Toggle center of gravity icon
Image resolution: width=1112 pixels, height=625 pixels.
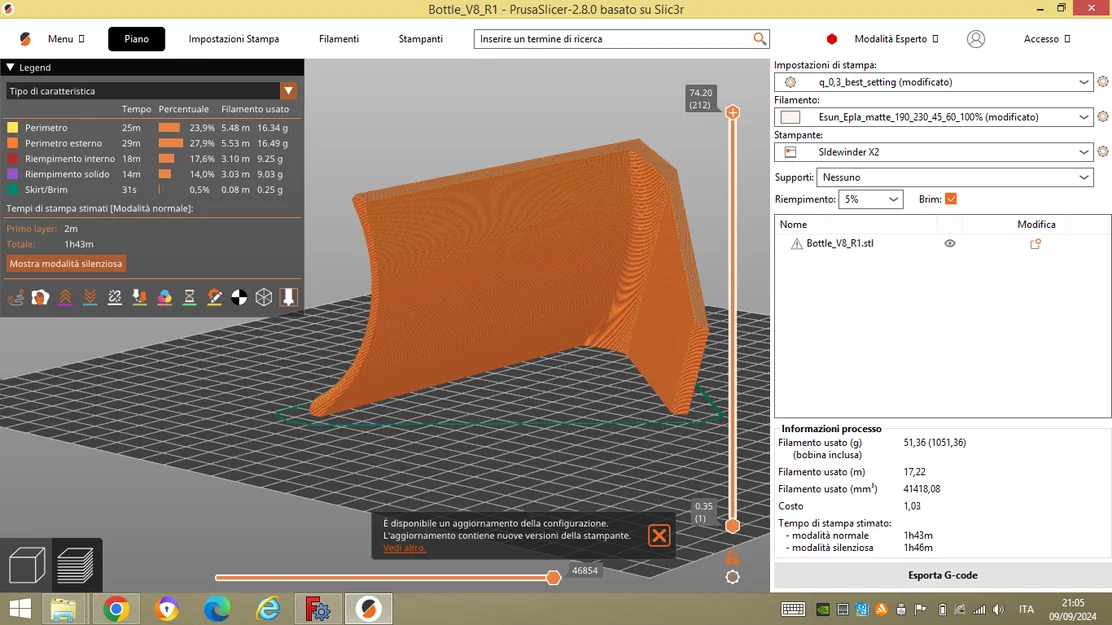(x=239, y=297)
